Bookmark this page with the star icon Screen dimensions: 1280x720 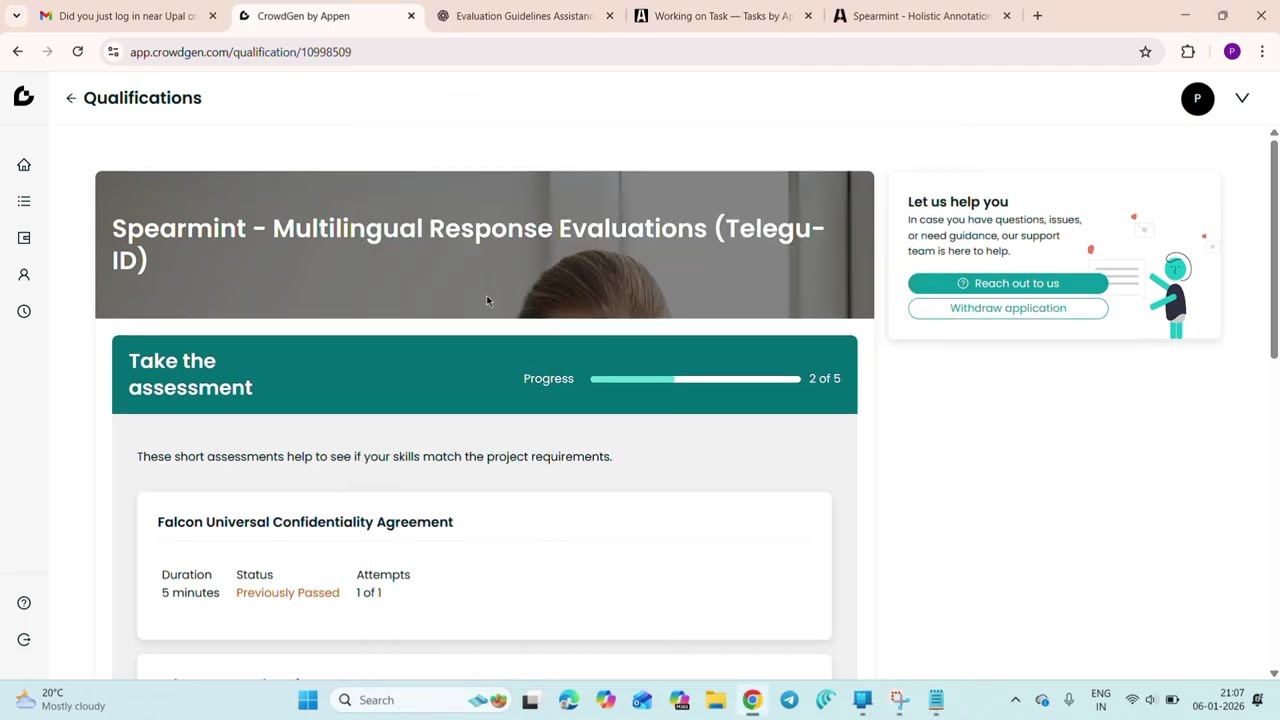click(1145, 52)
